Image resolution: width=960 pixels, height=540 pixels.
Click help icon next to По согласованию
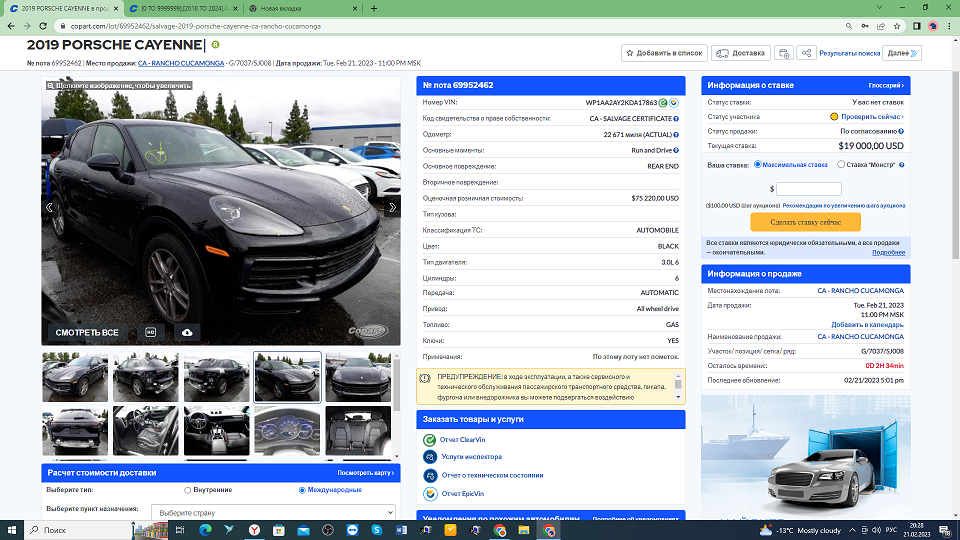pyautogui.click(x=901, y=131)
